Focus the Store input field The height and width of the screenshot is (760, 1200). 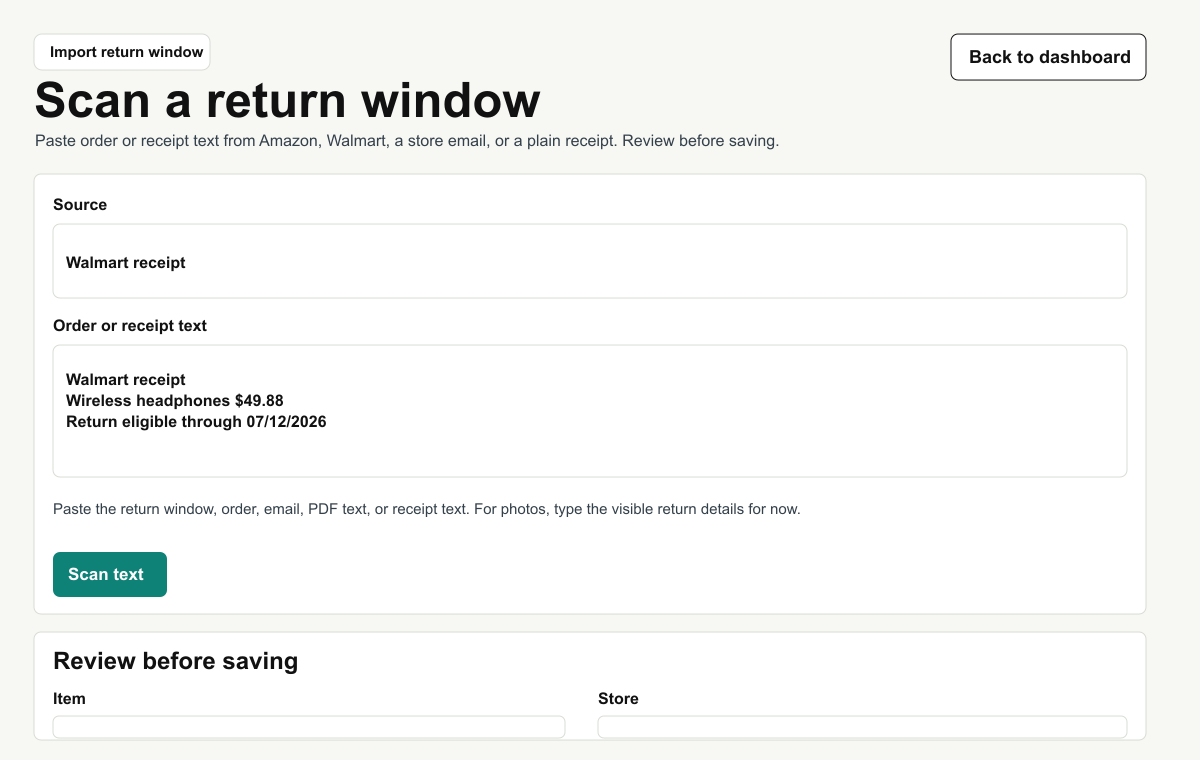coord(862,727)
